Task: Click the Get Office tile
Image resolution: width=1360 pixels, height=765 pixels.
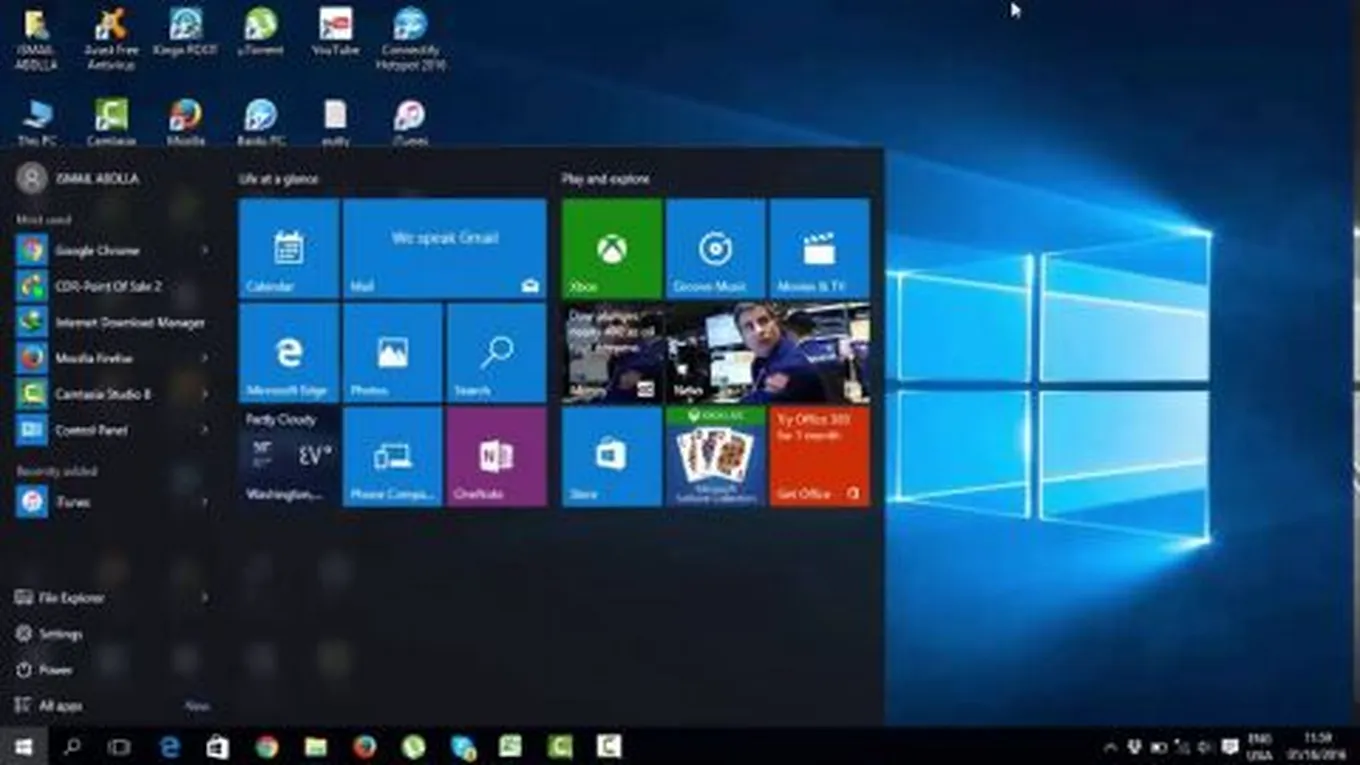Action: [819, 456]
